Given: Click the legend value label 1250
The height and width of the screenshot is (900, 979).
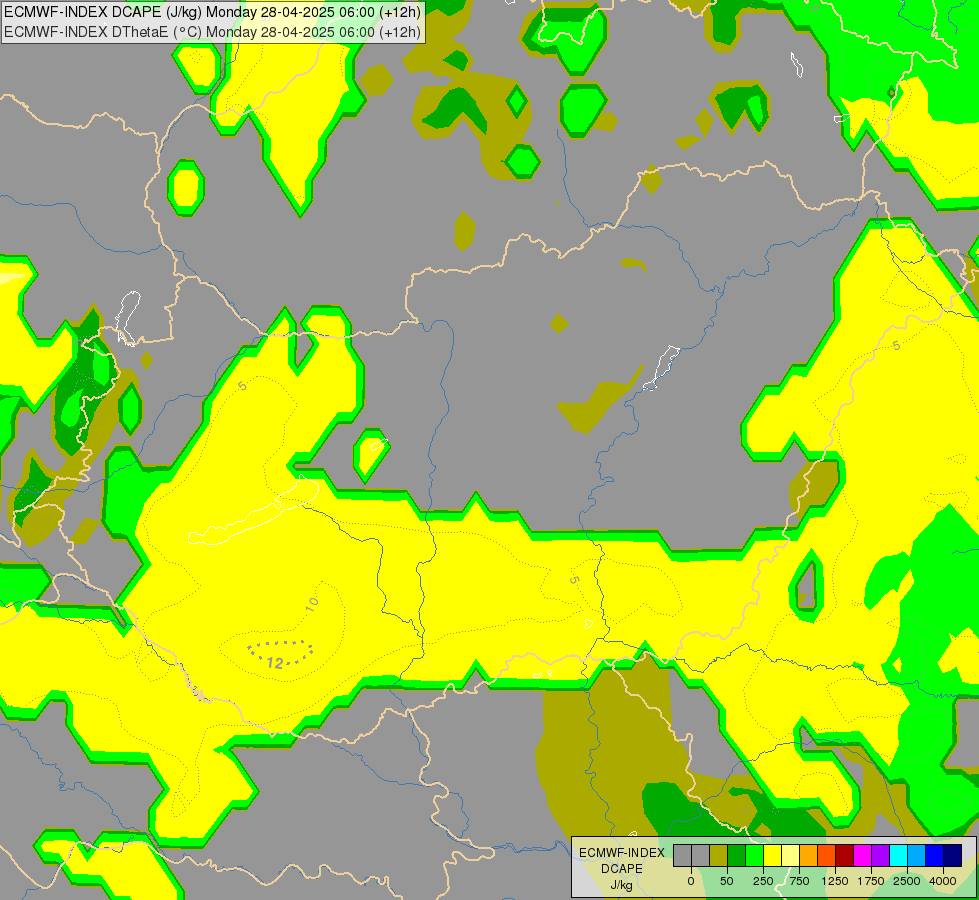Looking at the screenshot, I should click(x=835, y=881).
